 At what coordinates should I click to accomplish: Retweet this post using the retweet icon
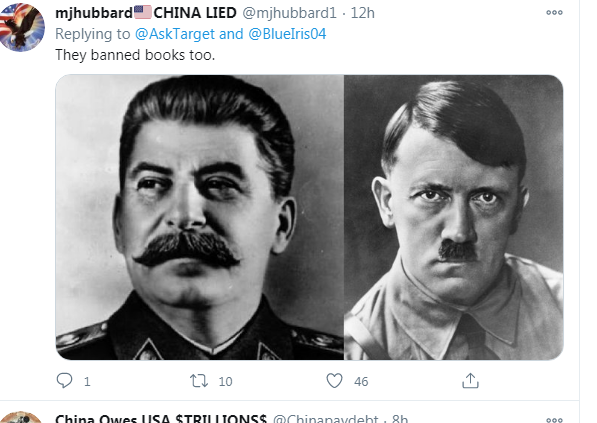pyautogui.click(x=199, y=381)
